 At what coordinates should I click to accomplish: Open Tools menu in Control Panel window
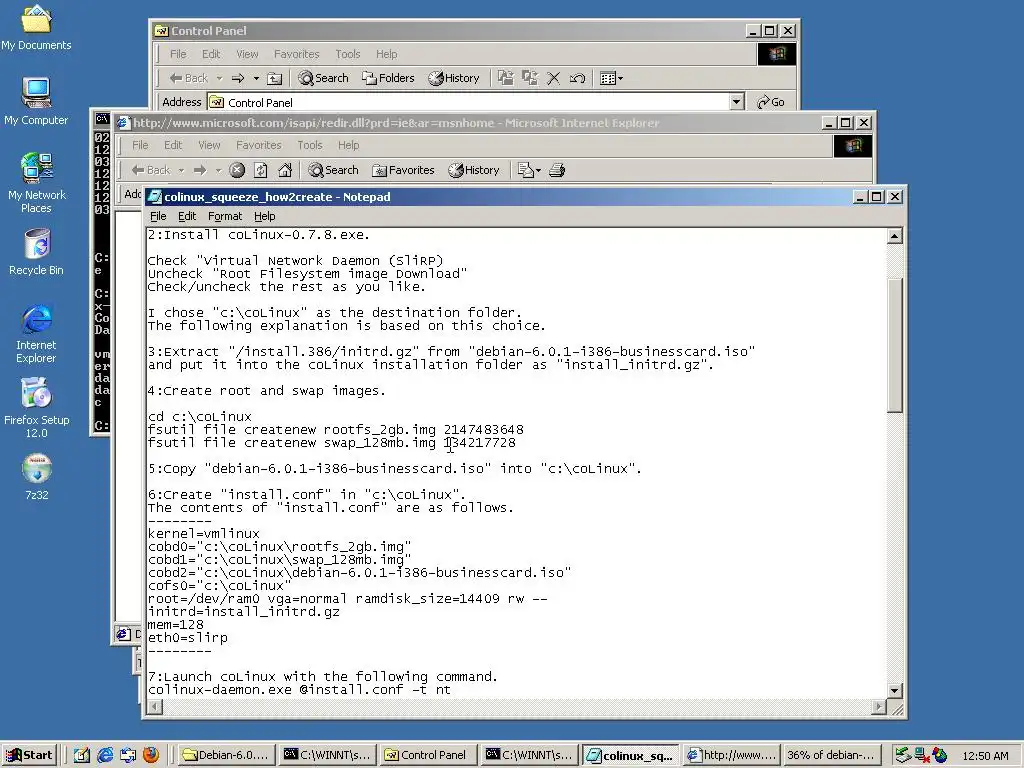tap(347, 54)
